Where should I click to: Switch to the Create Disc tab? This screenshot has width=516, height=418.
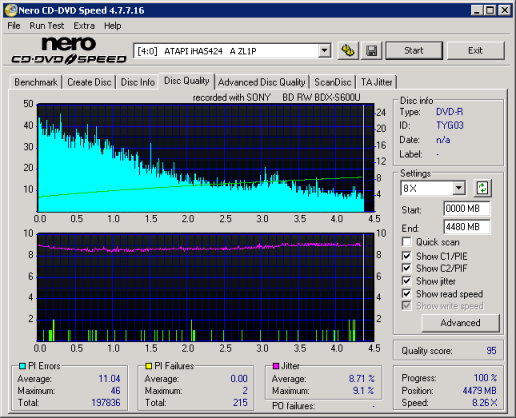89,82
